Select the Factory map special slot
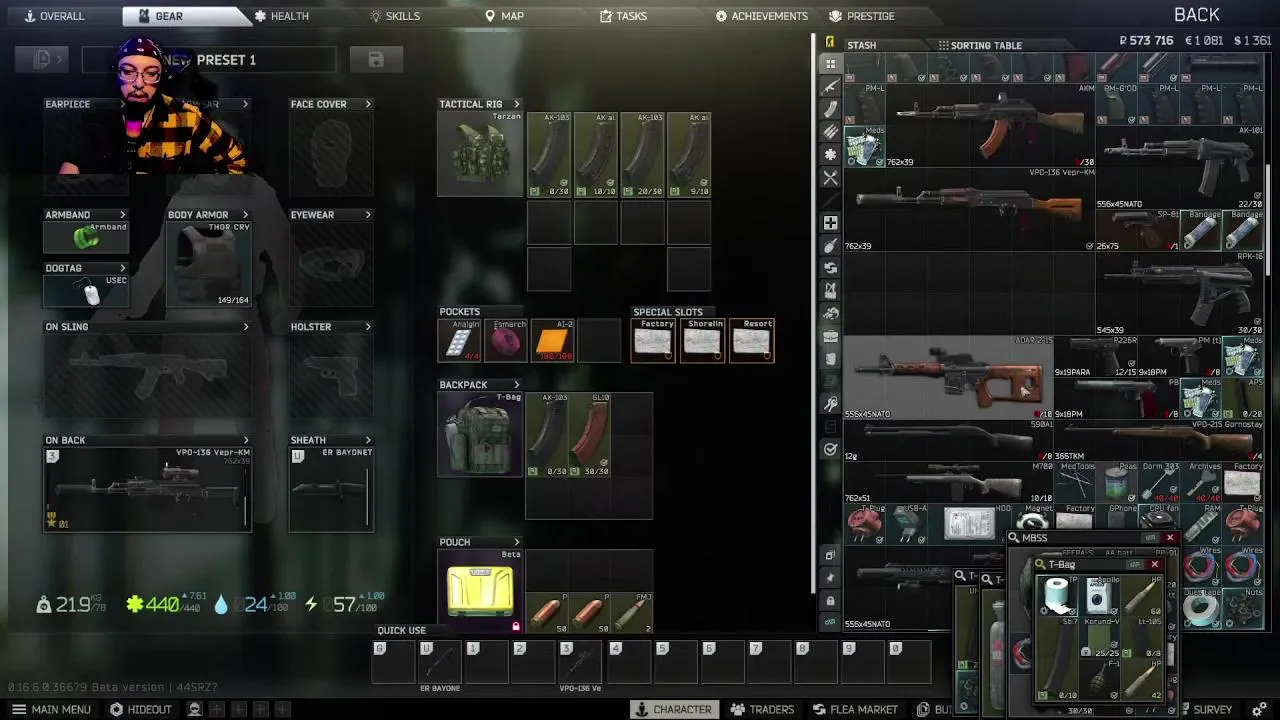Viewport: 1280px width, 720px height. (x=653, y=341)
